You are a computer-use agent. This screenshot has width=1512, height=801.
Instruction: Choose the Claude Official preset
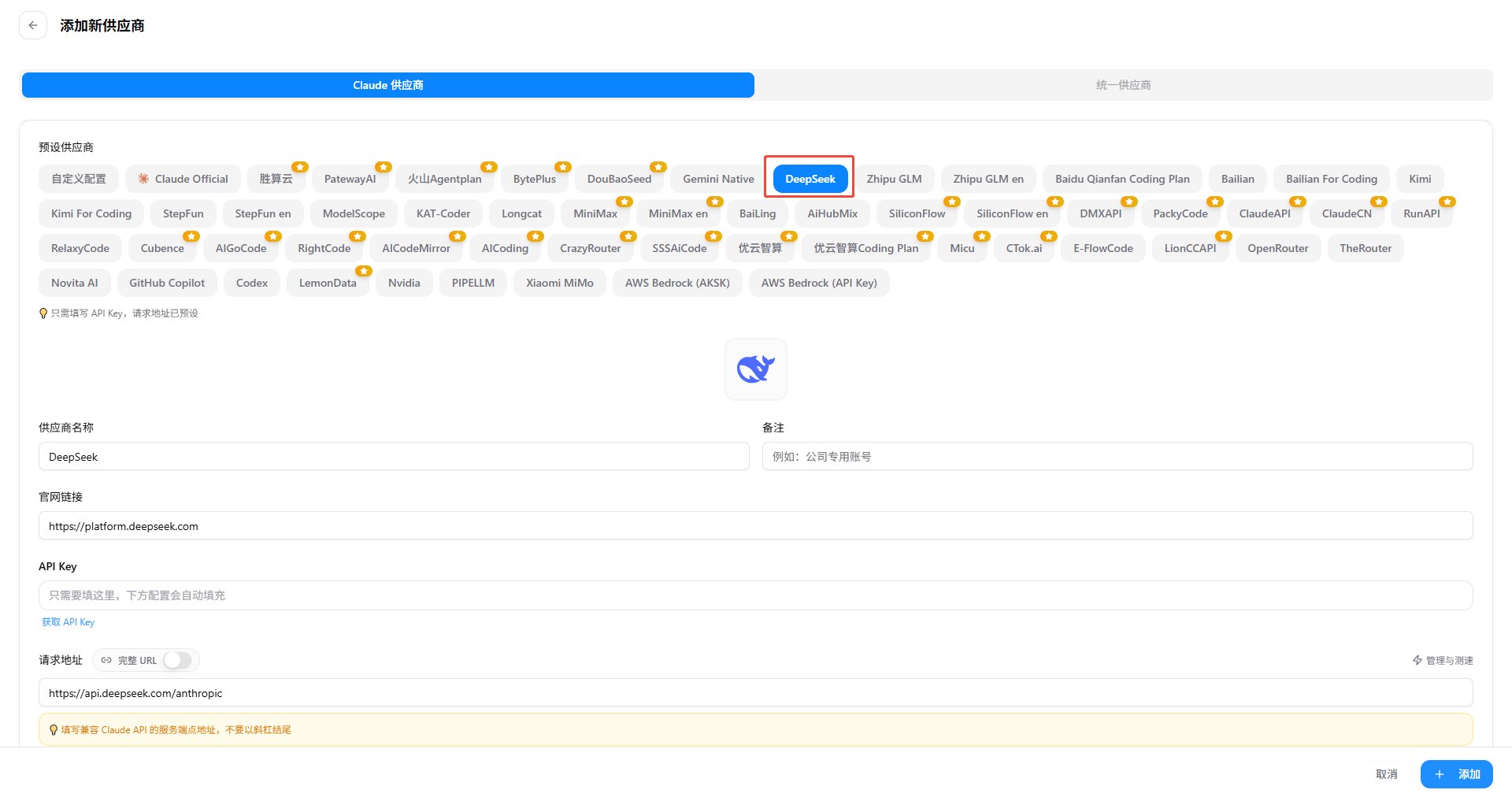coord(183,179)
